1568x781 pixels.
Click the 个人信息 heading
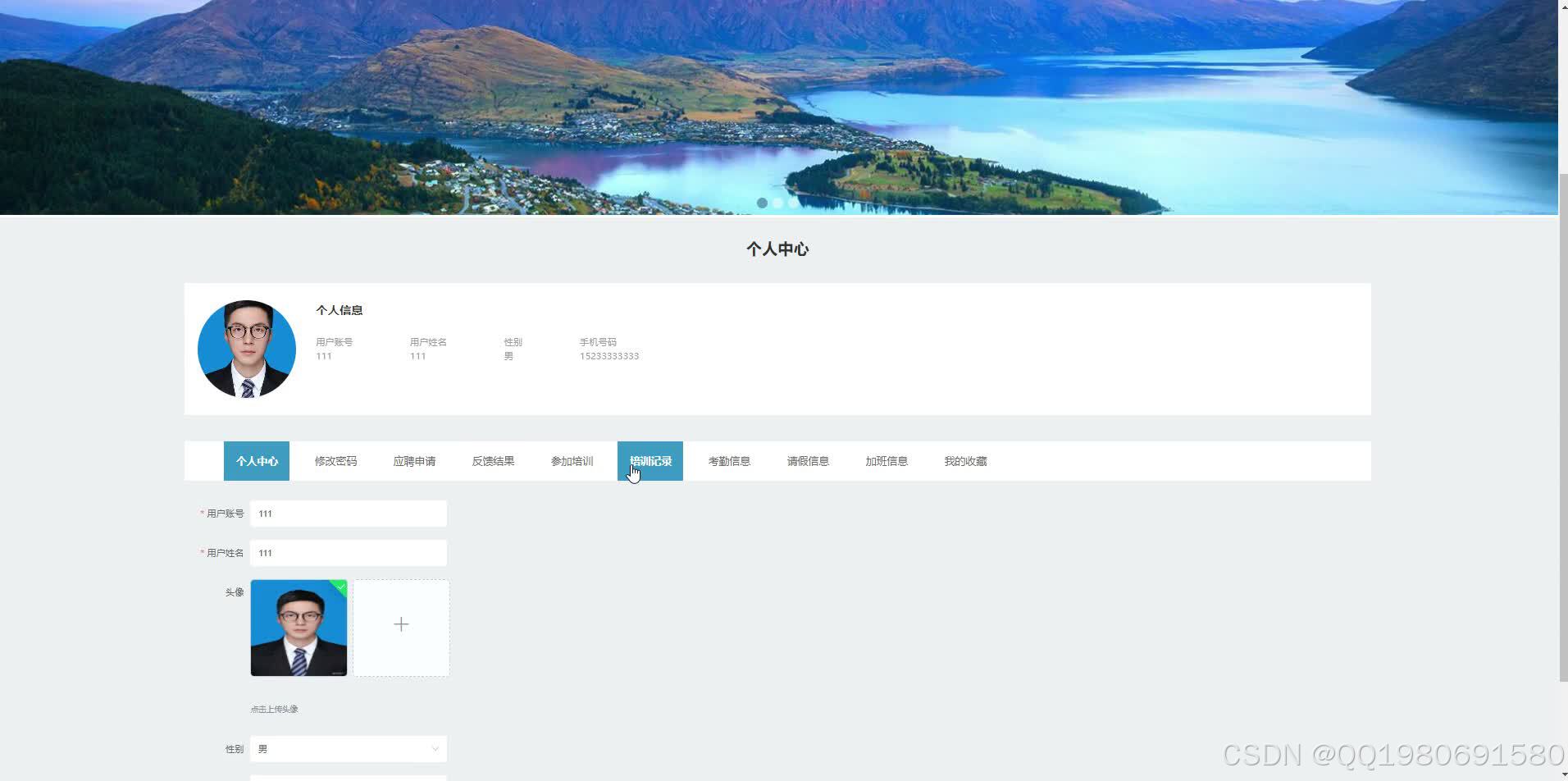339,310
